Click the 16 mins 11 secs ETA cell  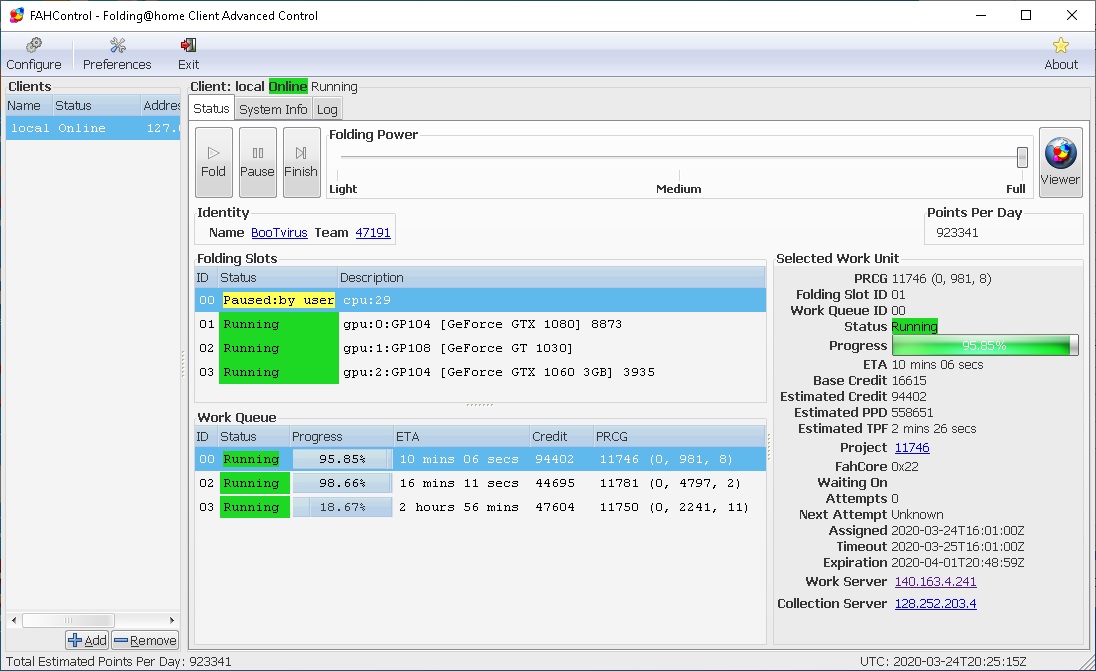click(x=459, y=483)
